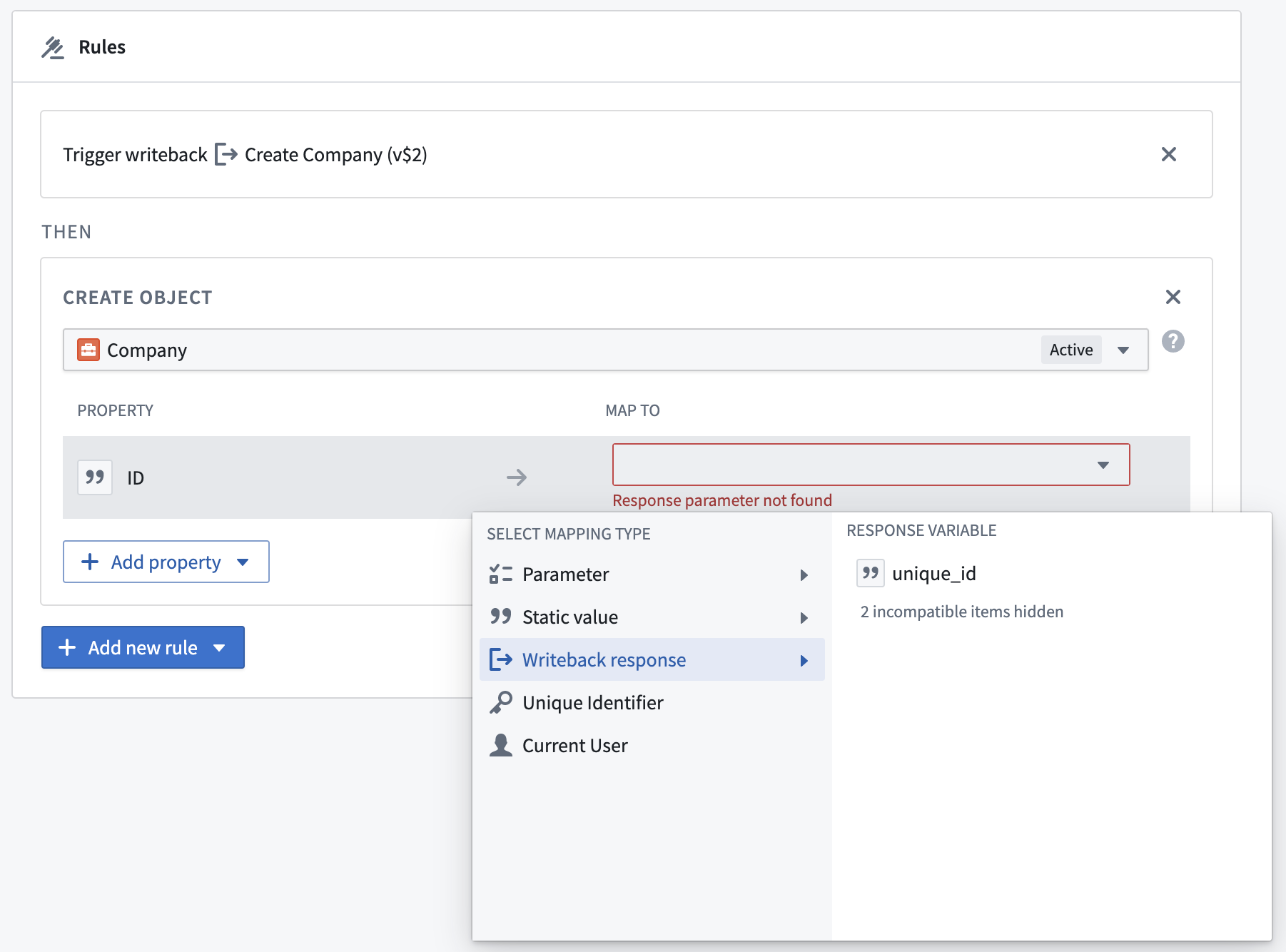Click '2 incompatible items hidden' text
The height and width of the screenshot is (952, 1286).
[961, 612]
